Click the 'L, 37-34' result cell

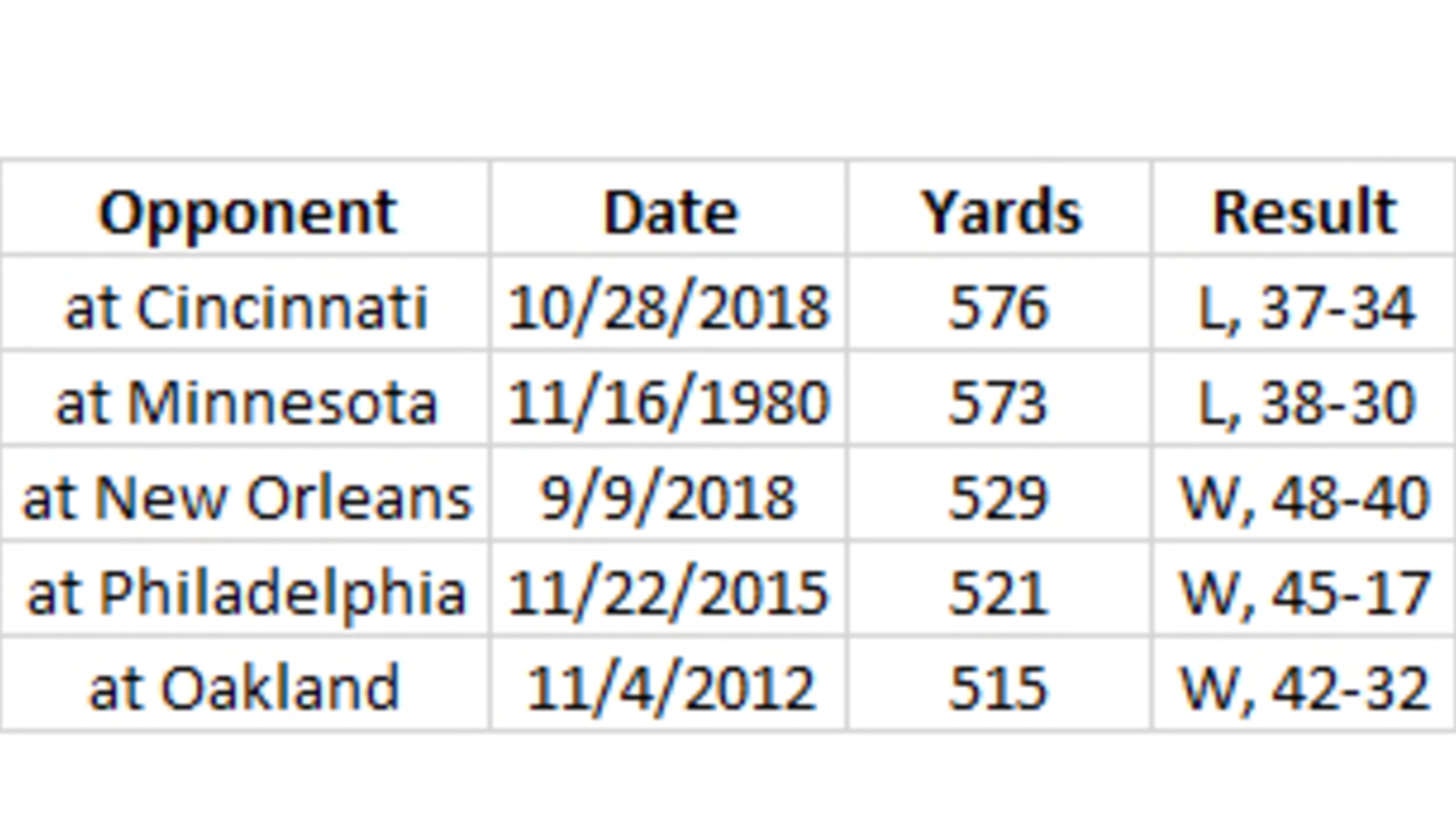(x=1304, y=303)
